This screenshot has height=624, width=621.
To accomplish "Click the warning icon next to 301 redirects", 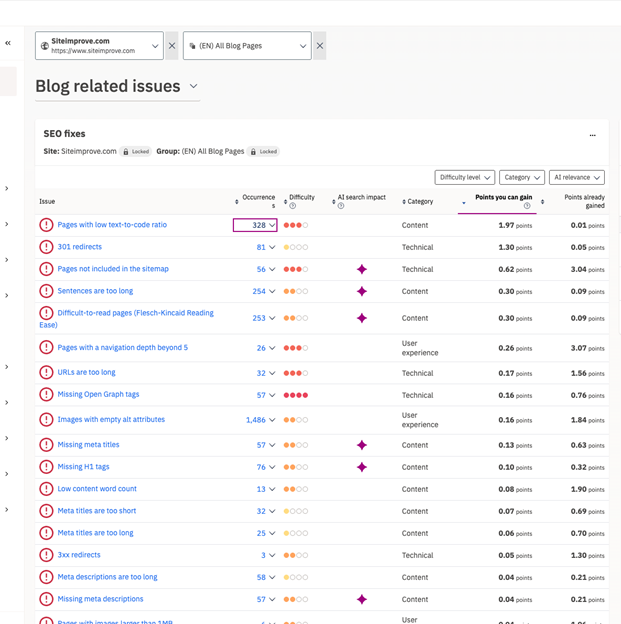I will pos(46,247).
